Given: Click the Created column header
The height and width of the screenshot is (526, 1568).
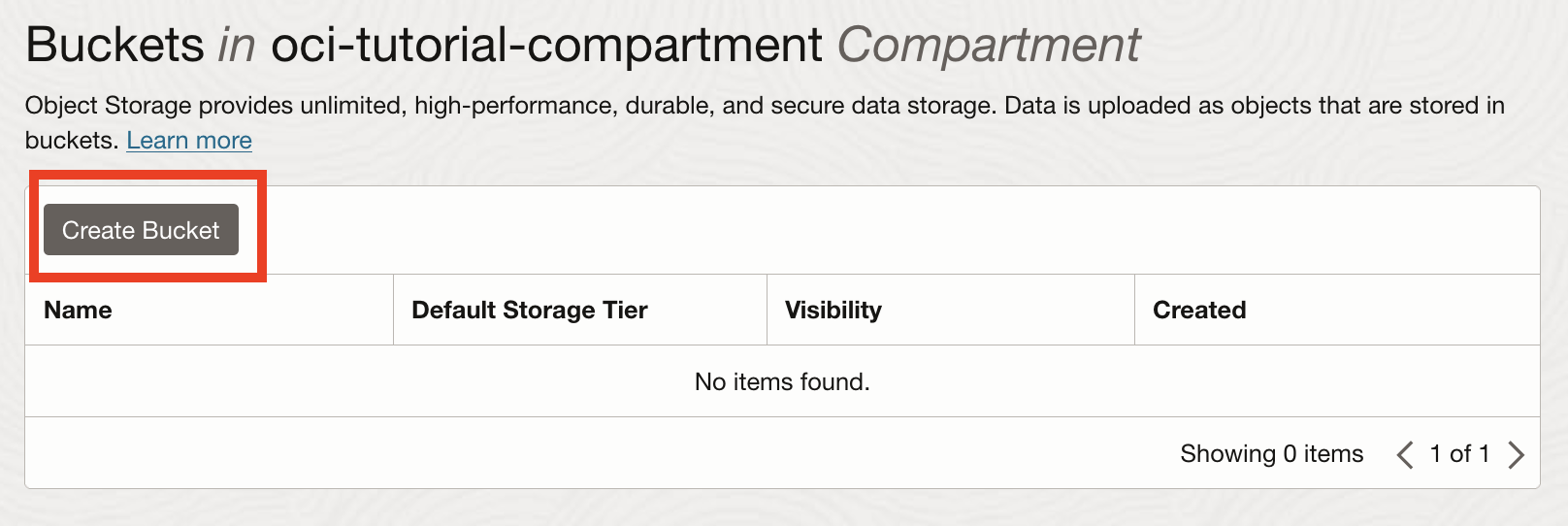Looking at the screenshot, I should tap(1199, 311).
